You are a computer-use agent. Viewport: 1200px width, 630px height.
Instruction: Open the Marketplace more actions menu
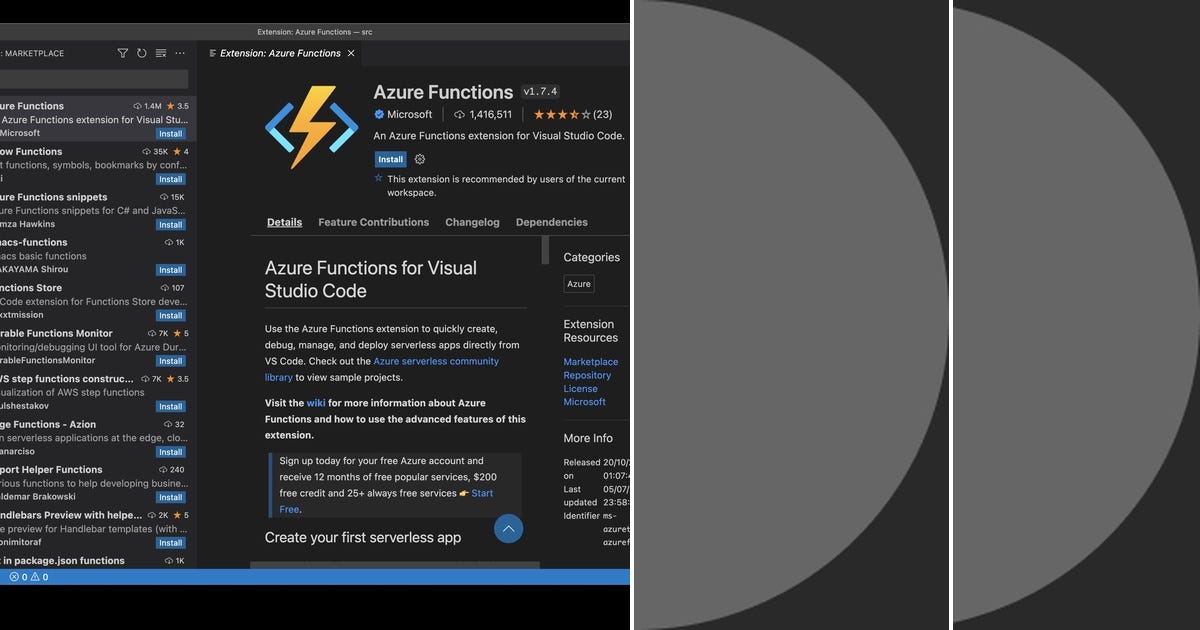coord(179,53)
